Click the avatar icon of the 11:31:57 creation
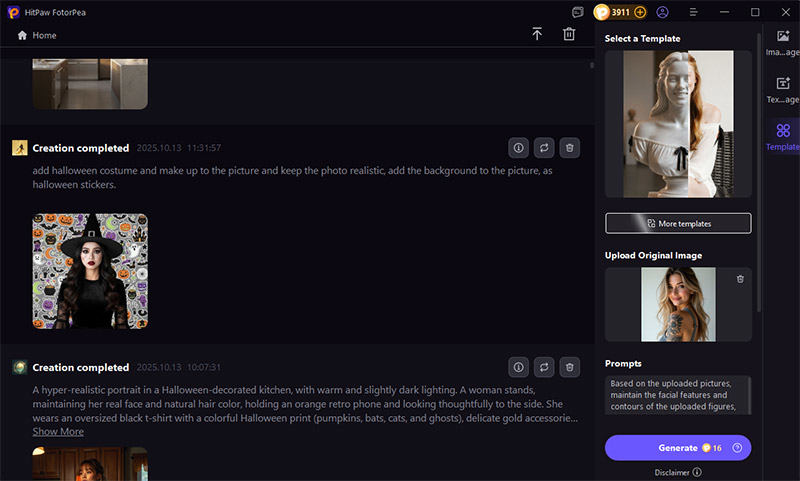Screen dimensions: 800x481 (20, 148)
